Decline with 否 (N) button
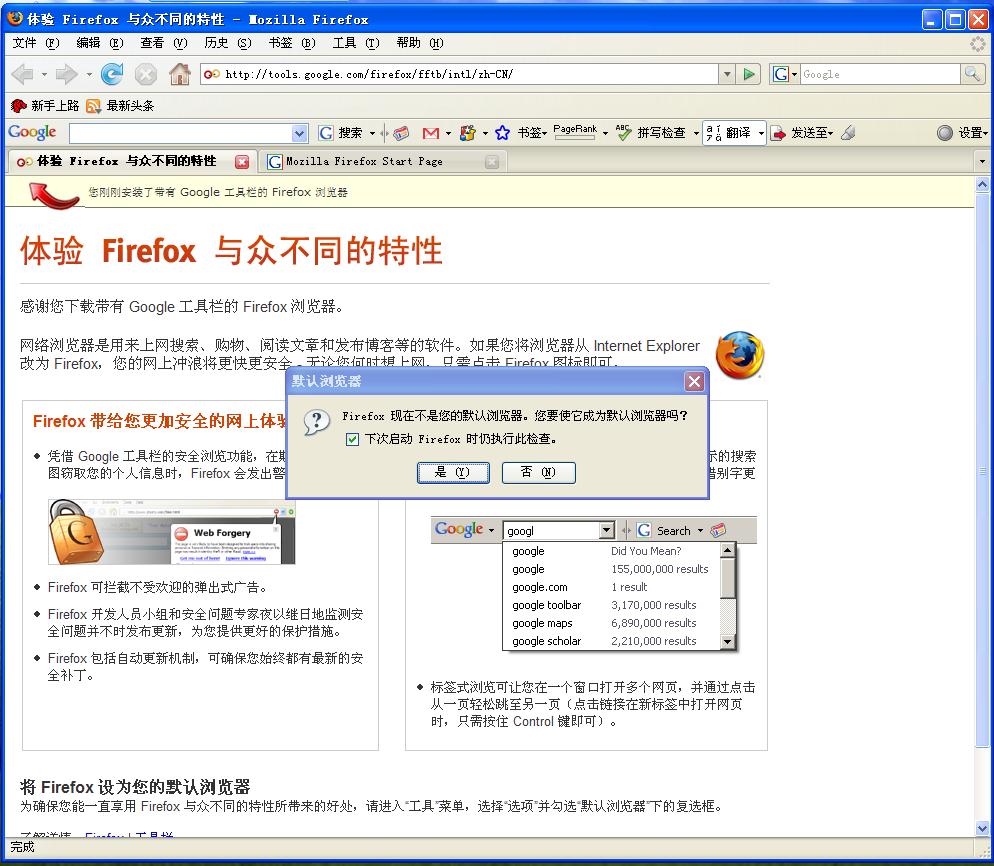Screen dimensions: 994x866 click(539, 473)
